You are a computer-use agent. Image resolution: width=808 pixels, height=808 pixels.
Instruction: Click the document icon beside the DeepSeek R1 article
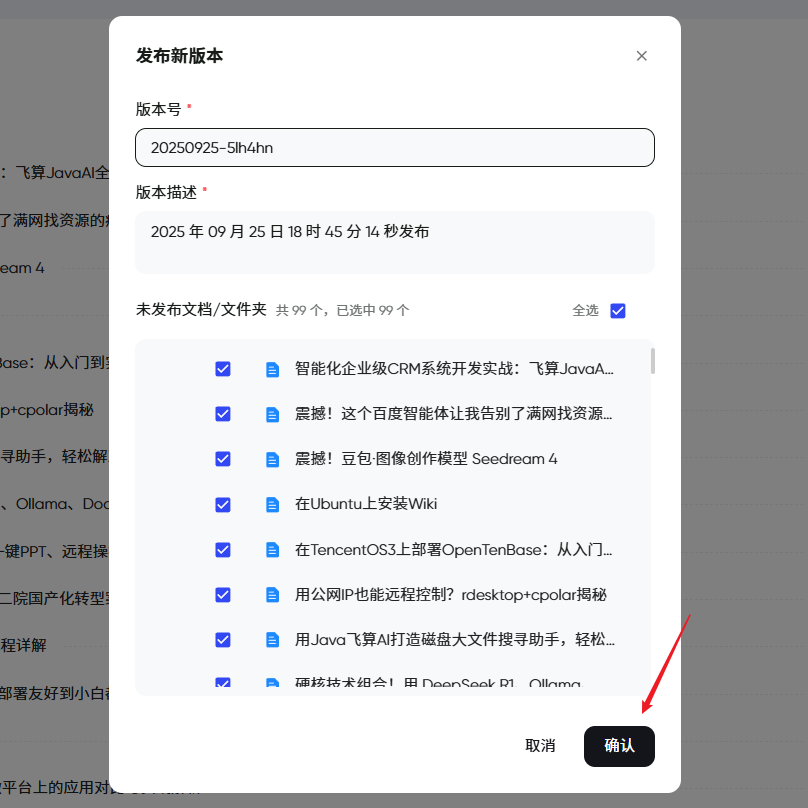[x=272, y=683]
